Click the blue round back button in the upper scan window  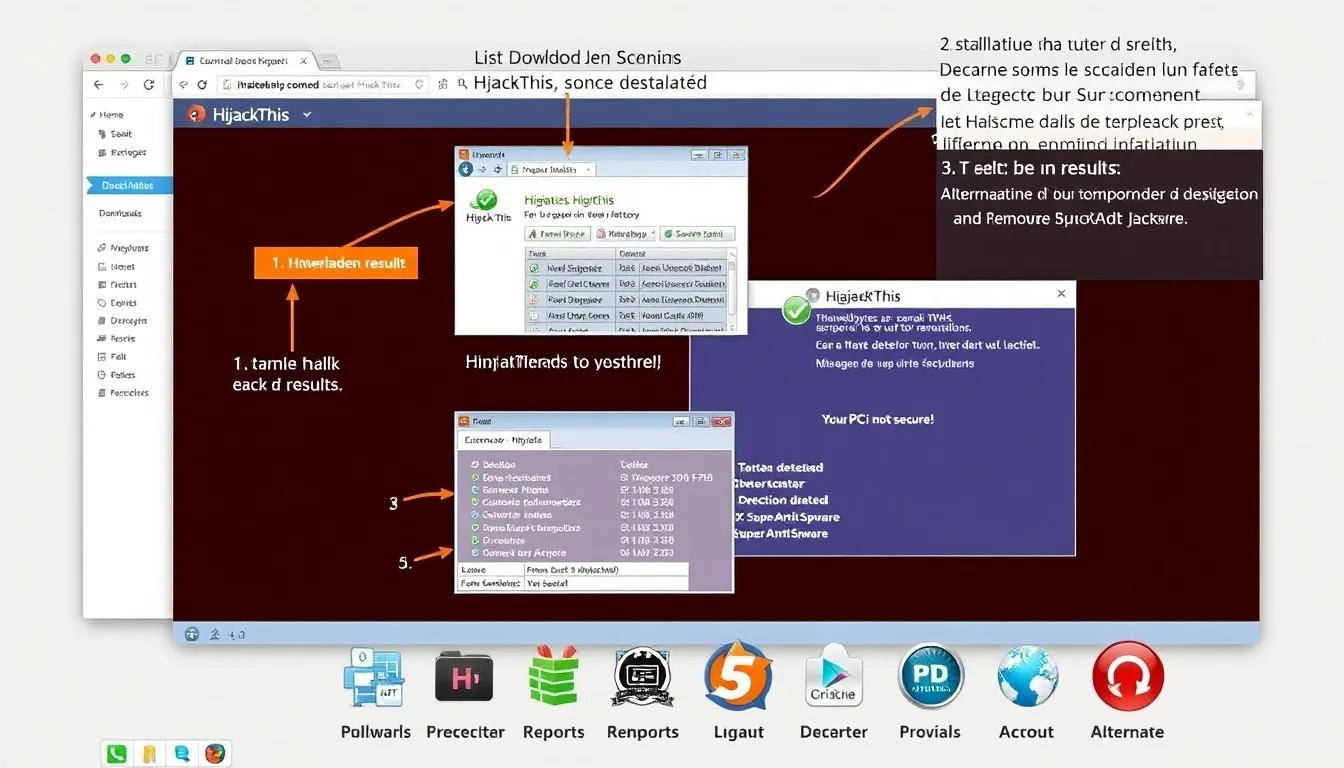(467, 170)
